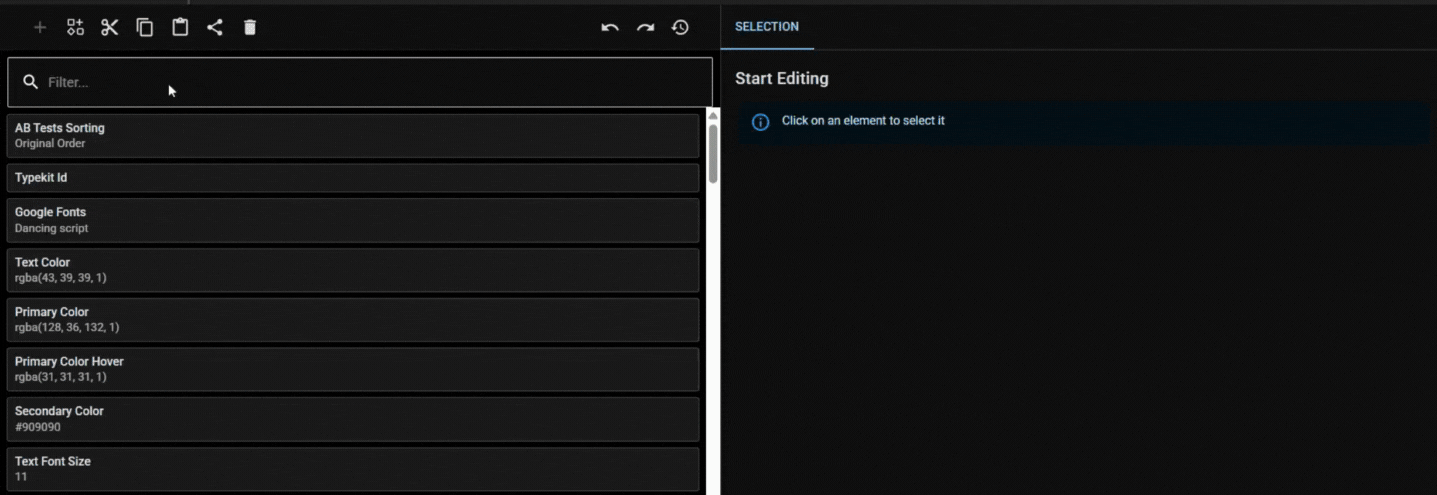Screen dimensions: 1437x495
Task: Click the 'Original Order' value
Action: [50, 143]
